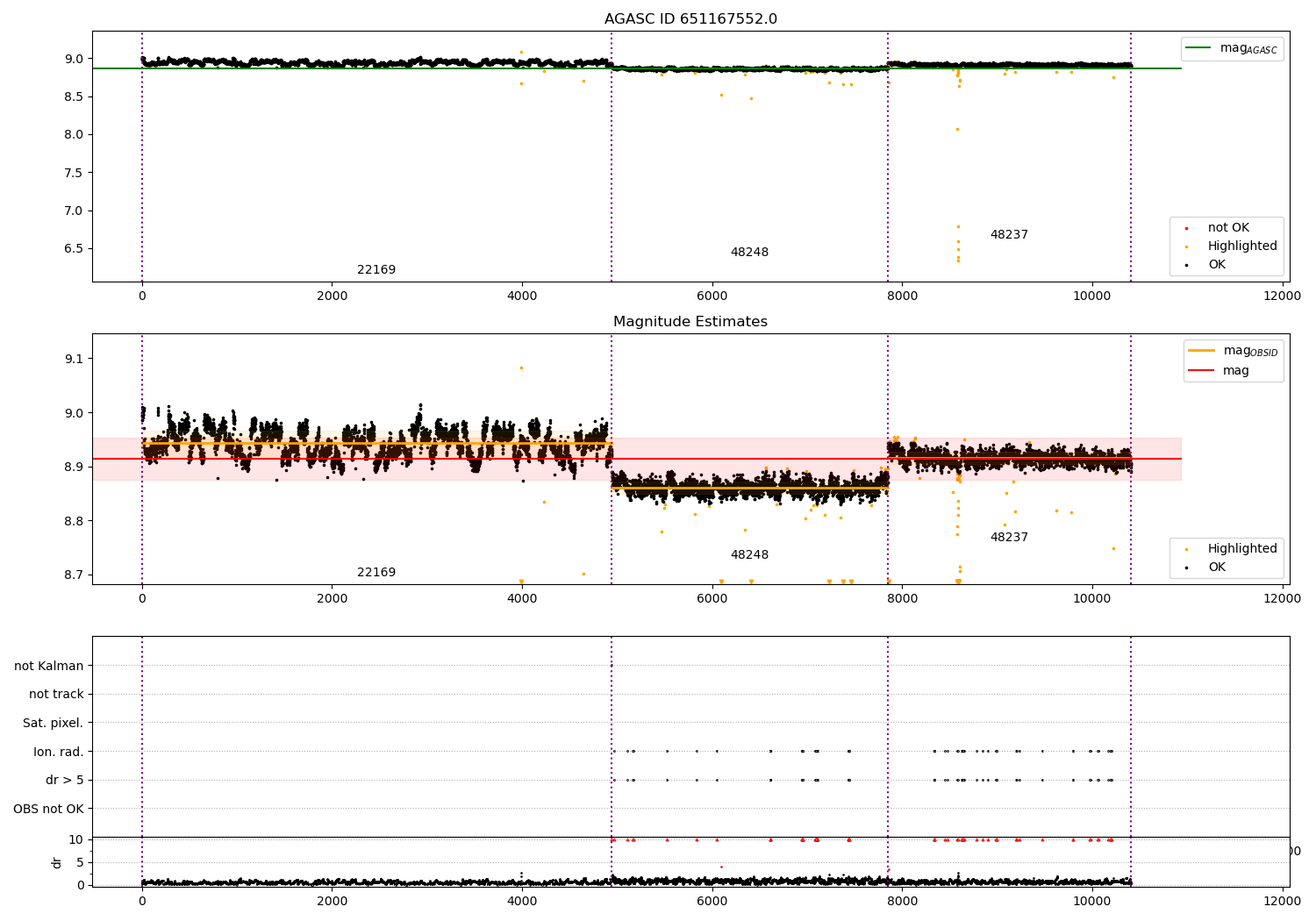Click the 'Magnitude Estimates' plot title

(690, 322)
